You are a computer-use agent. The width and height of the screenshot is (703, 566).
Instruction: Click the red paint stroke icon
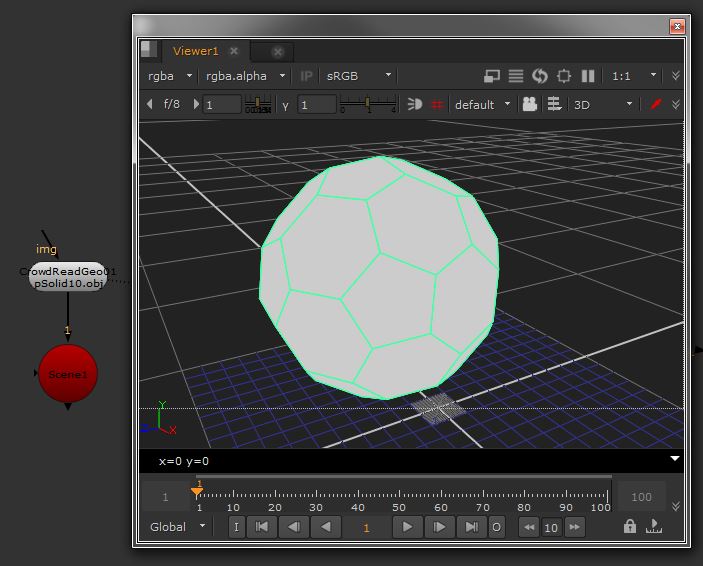(655, 104)
